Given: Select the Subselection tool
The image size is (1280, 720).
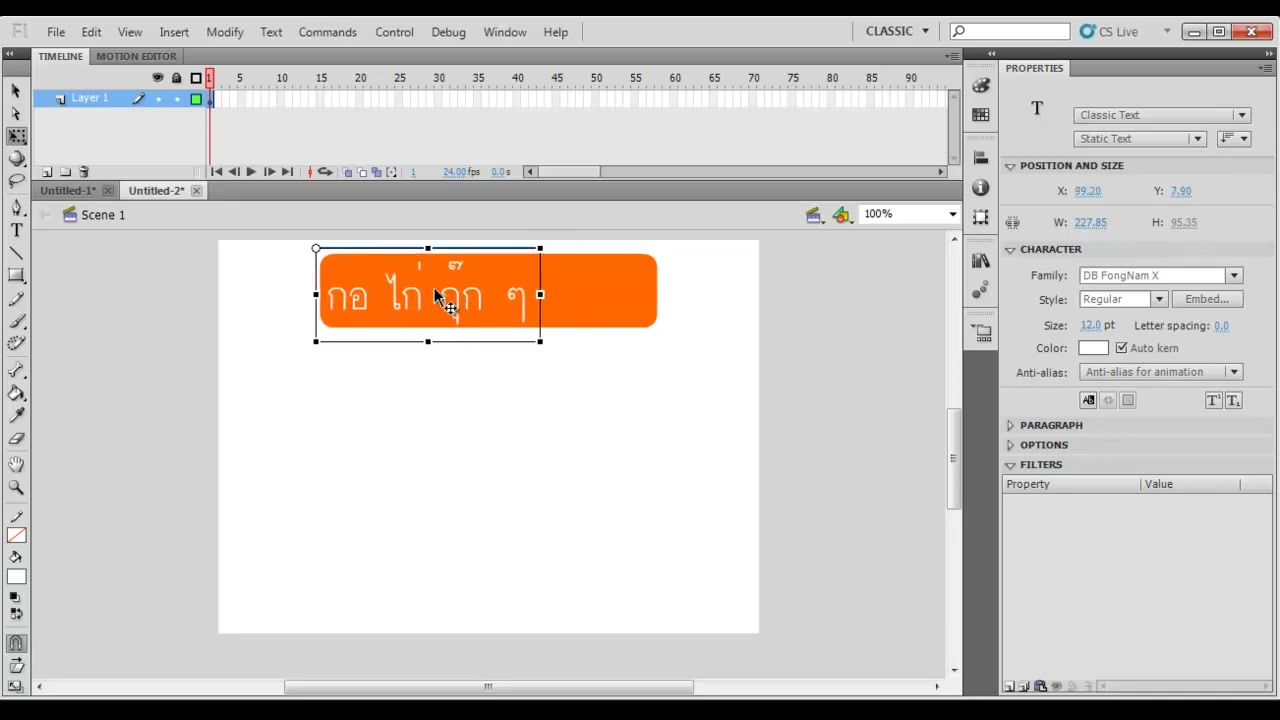Looking at the screenshot, I should (x=16, y=113).
